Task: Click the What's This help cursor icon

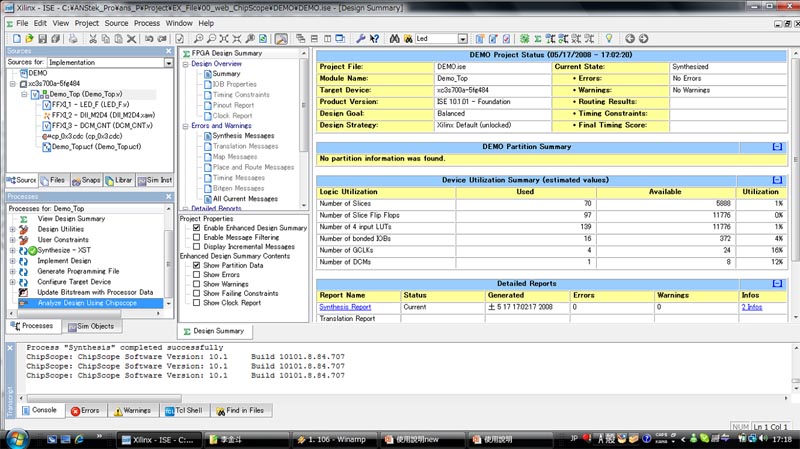Action: [374, 39]
